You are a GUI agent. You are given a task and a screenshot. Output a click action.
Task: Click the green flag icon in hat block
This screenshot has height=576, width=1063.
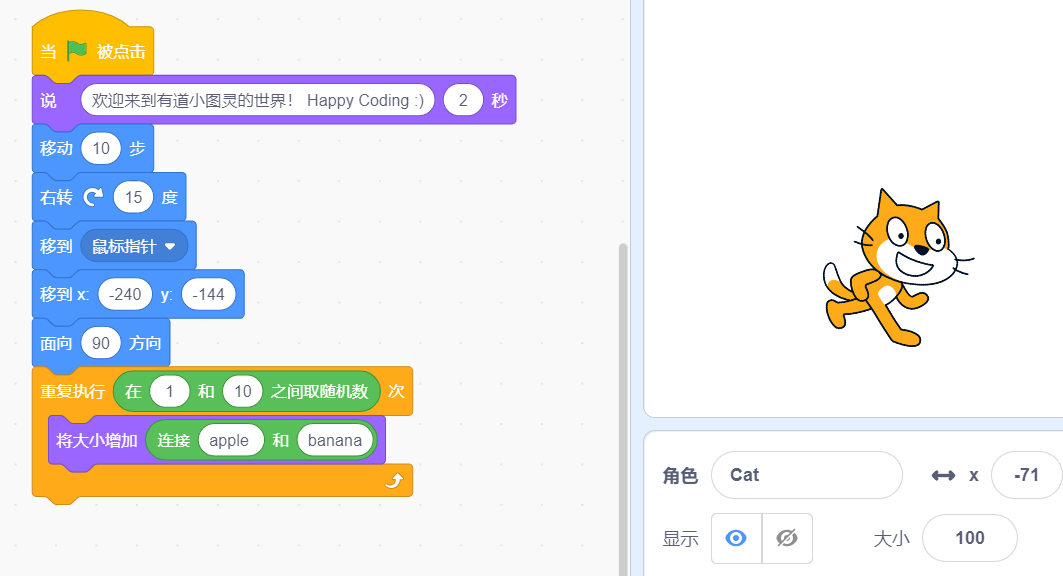(77, 51)
